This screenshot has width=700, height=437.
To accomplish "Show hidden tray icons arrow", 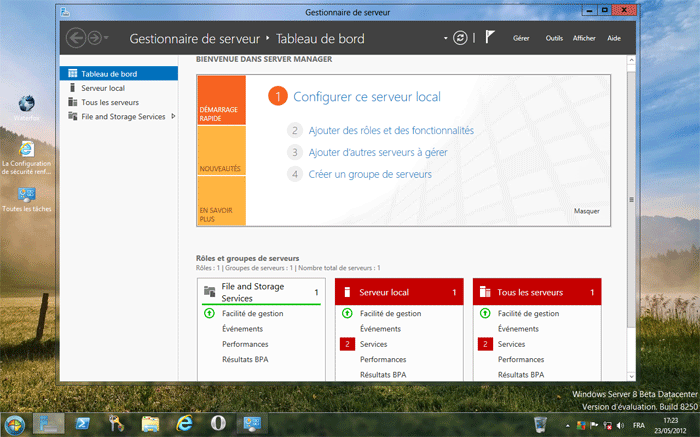I will [567, 425].
